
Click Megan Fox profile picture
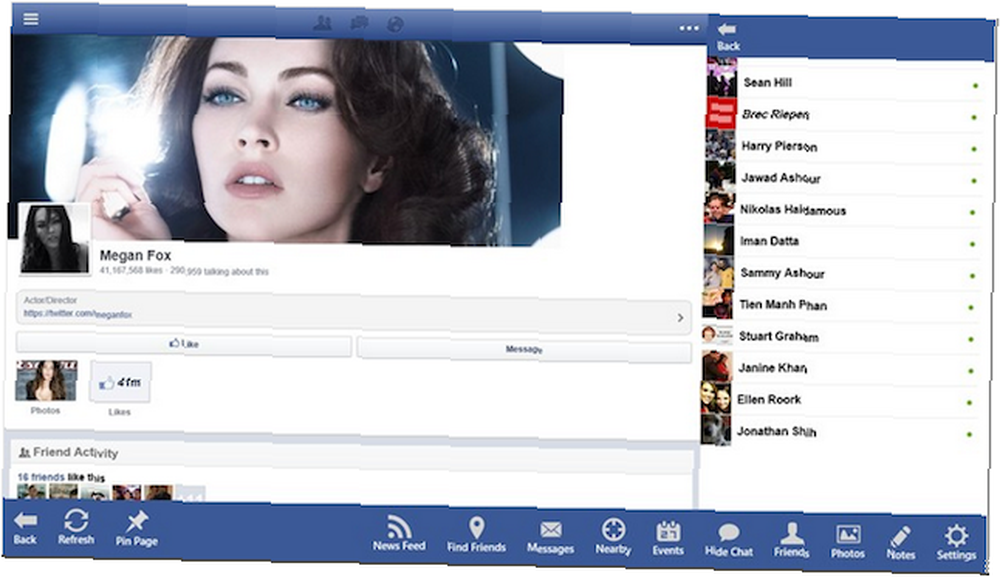click(54, 238)
